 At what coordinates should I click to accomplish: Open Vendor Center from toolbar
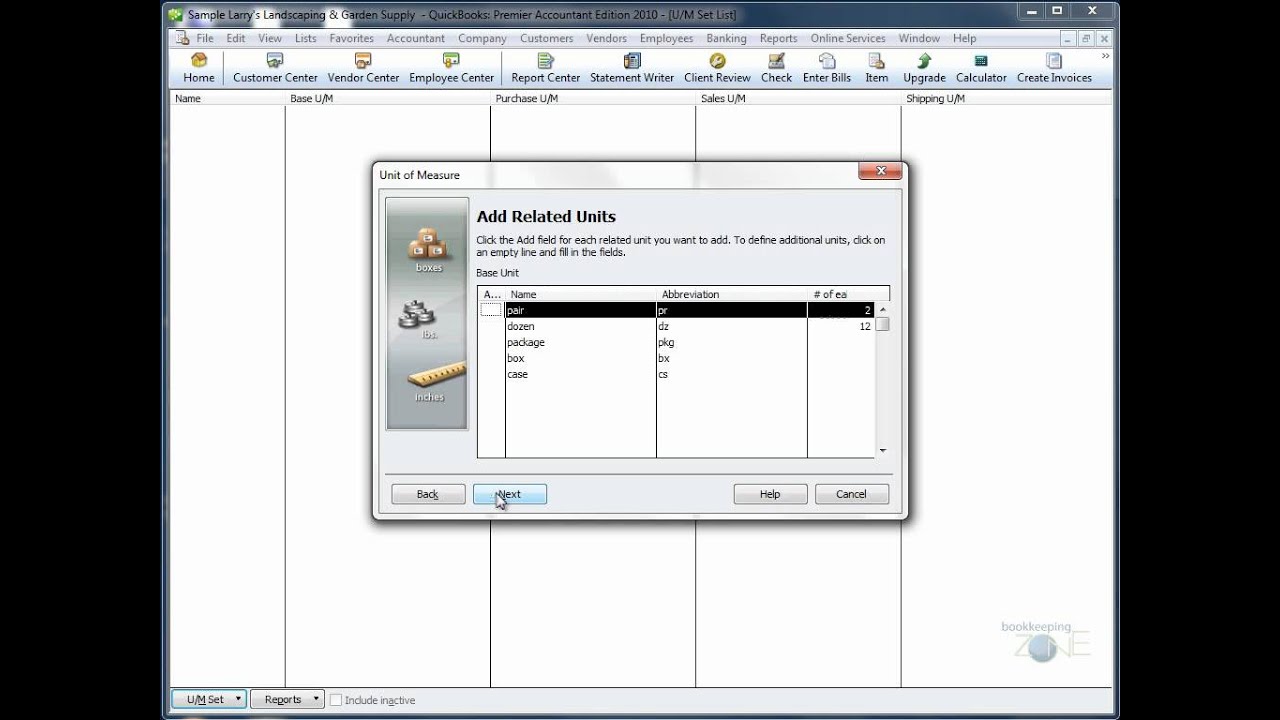click(363, 69)
